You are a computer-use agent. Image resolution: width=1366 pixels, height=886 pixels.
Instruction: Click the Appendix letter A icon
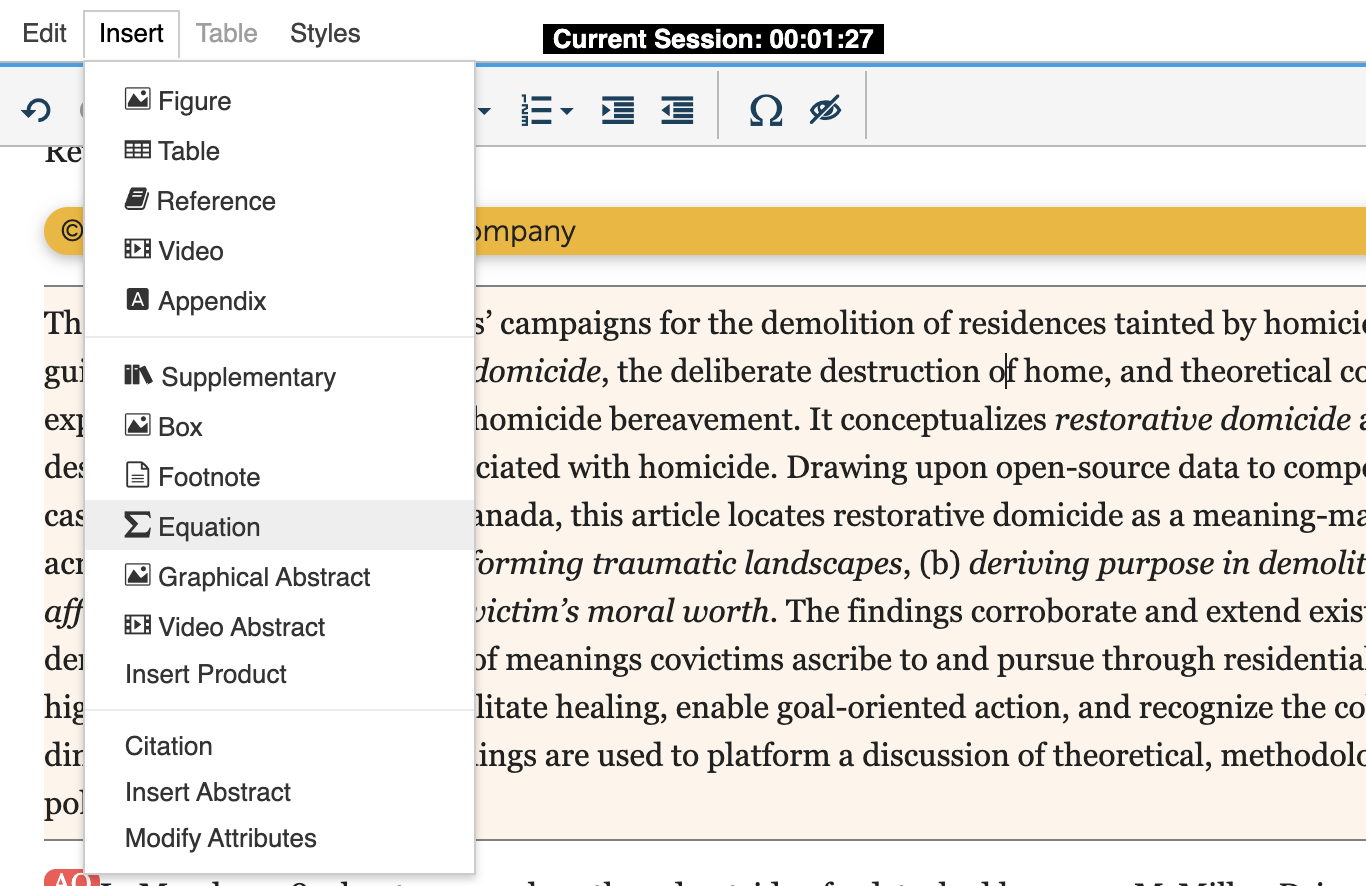click(137, 299)
